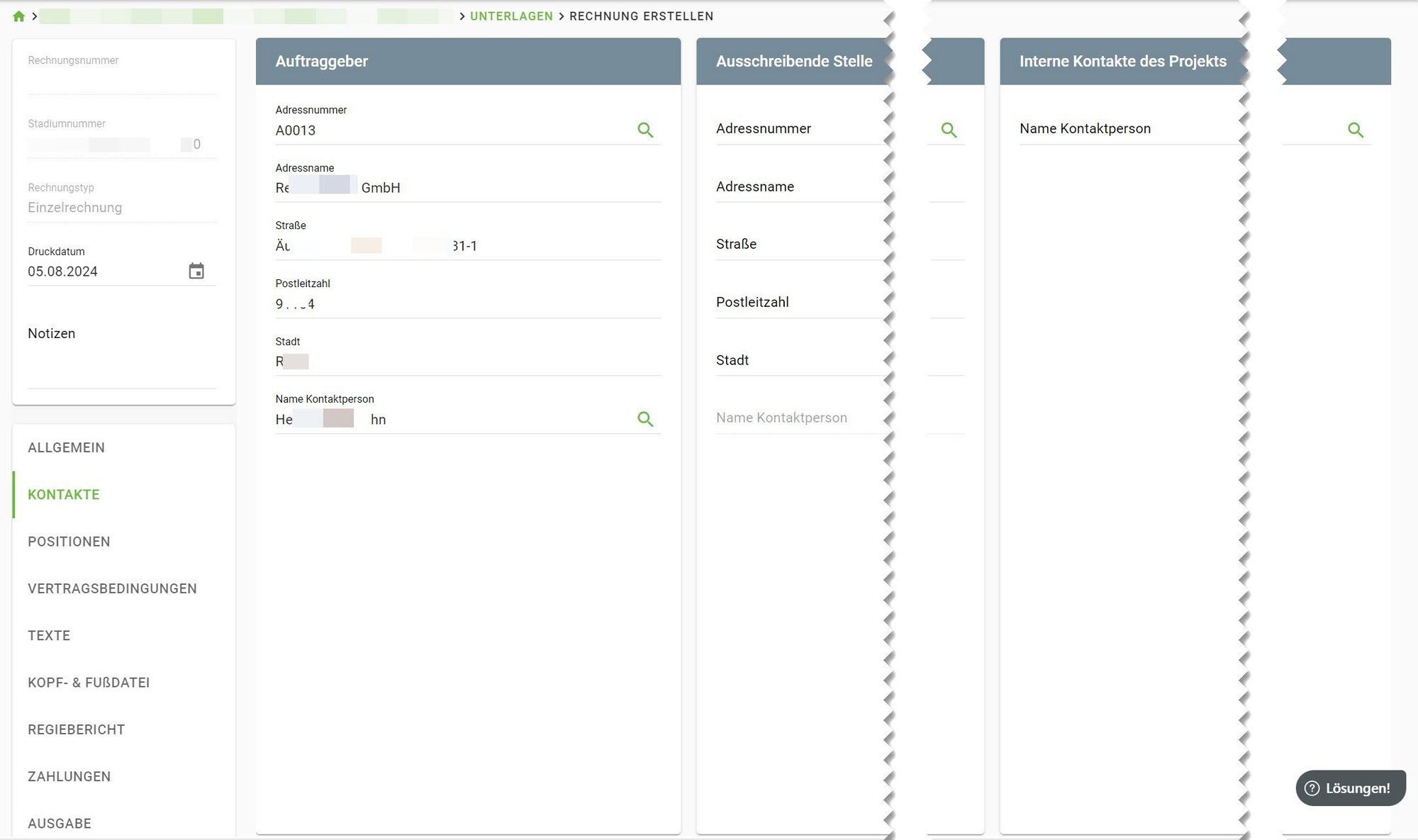Search Adressnummer in Auftraggeber panel
The height and width of the screenshot is (840, 1418).
644,130
